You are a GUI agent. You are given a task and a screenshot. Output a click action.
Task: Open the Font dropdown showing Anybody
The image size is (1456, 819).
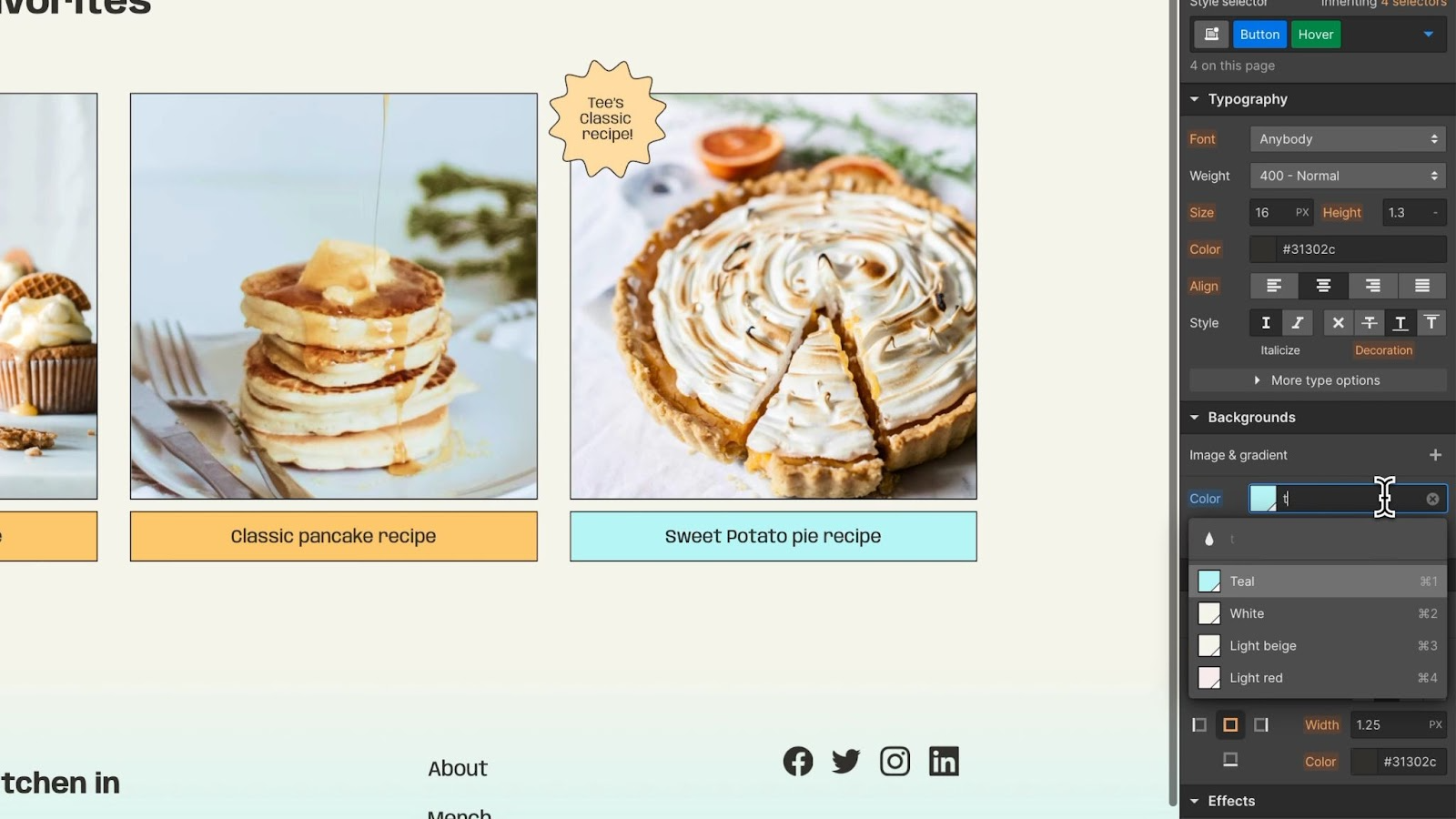pyautogui.click(x=1348, y=139)
